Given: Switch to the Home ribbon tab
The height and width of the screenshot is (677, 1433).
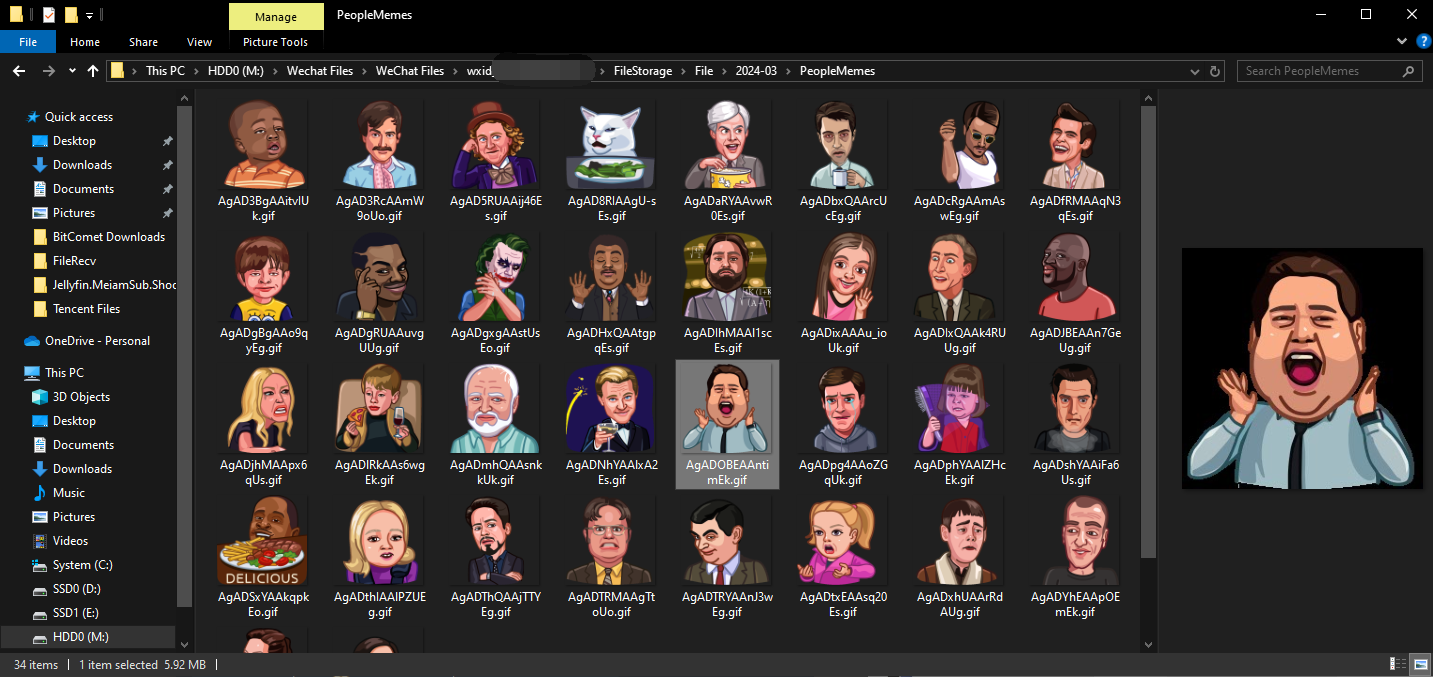Looking at the screenshot, I should pyautogui.click(x=85, y=42).
